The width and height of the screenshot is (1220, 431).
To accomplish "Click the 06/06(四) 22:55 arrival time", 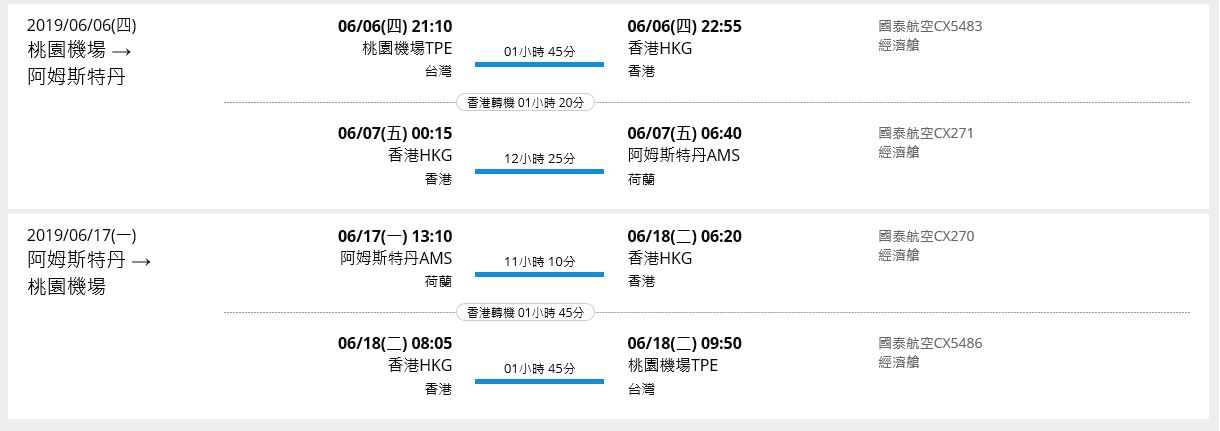I will (x=684, y=27).
